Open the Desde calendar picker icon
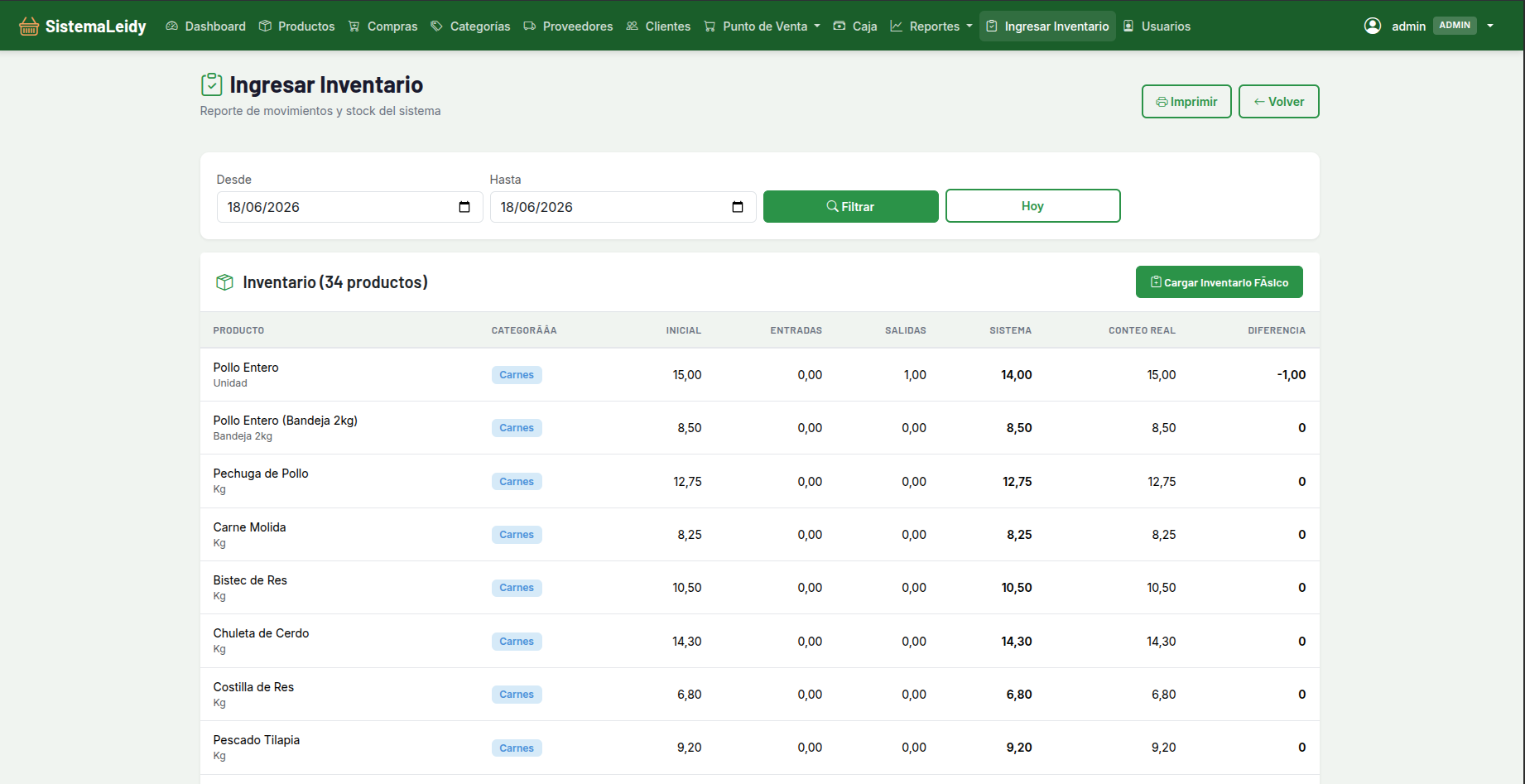The image size is (1525, 784). click(x=464, y=207)
